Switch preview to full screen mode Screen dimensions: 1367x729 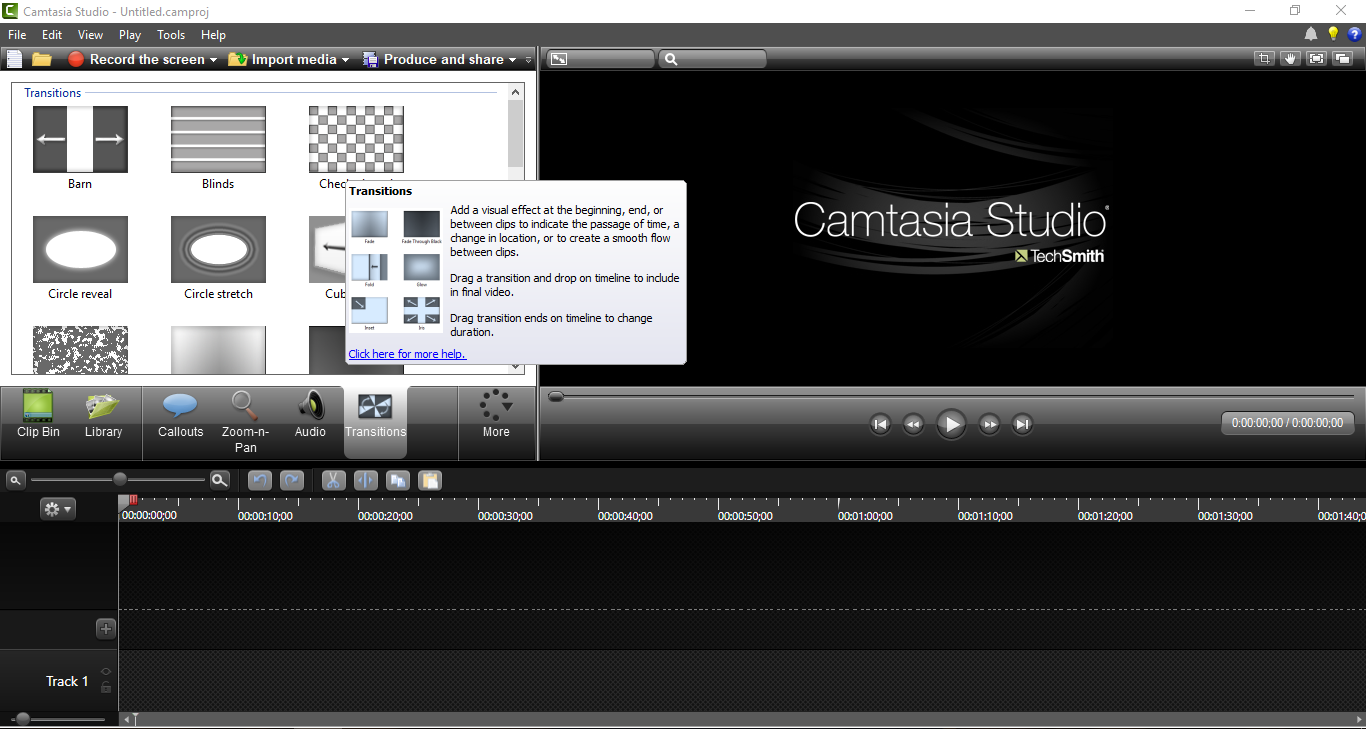pos(1317,59)
